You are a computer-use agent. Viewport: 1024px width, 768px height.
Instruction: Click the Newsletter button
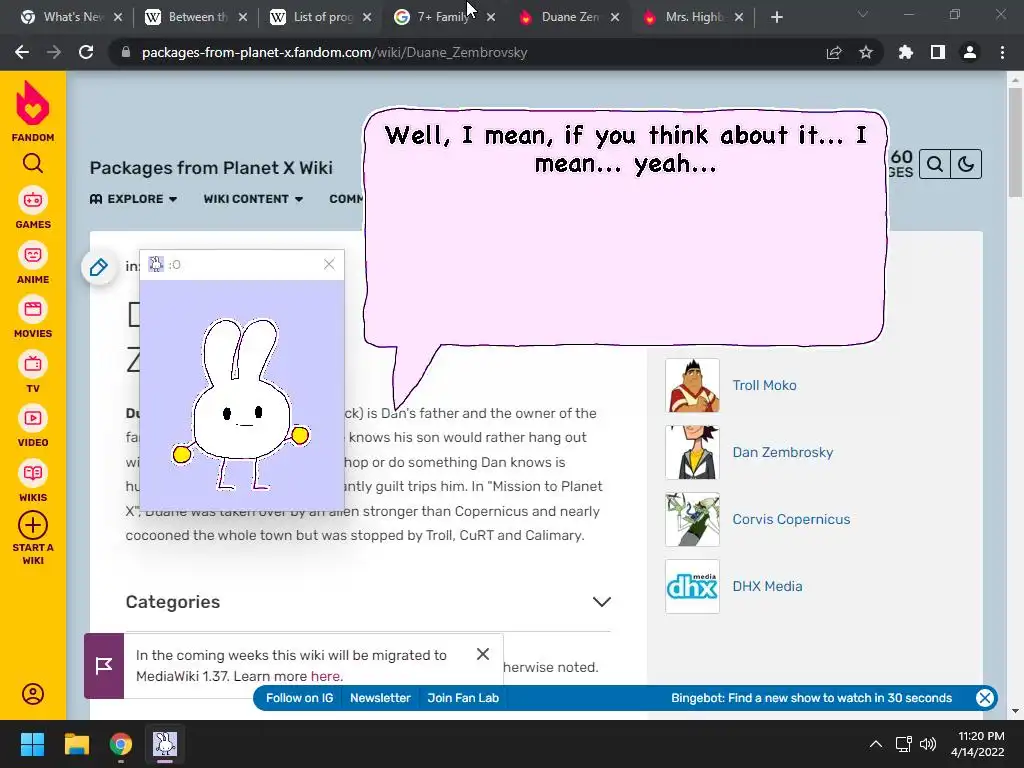(x=380, y=697)
